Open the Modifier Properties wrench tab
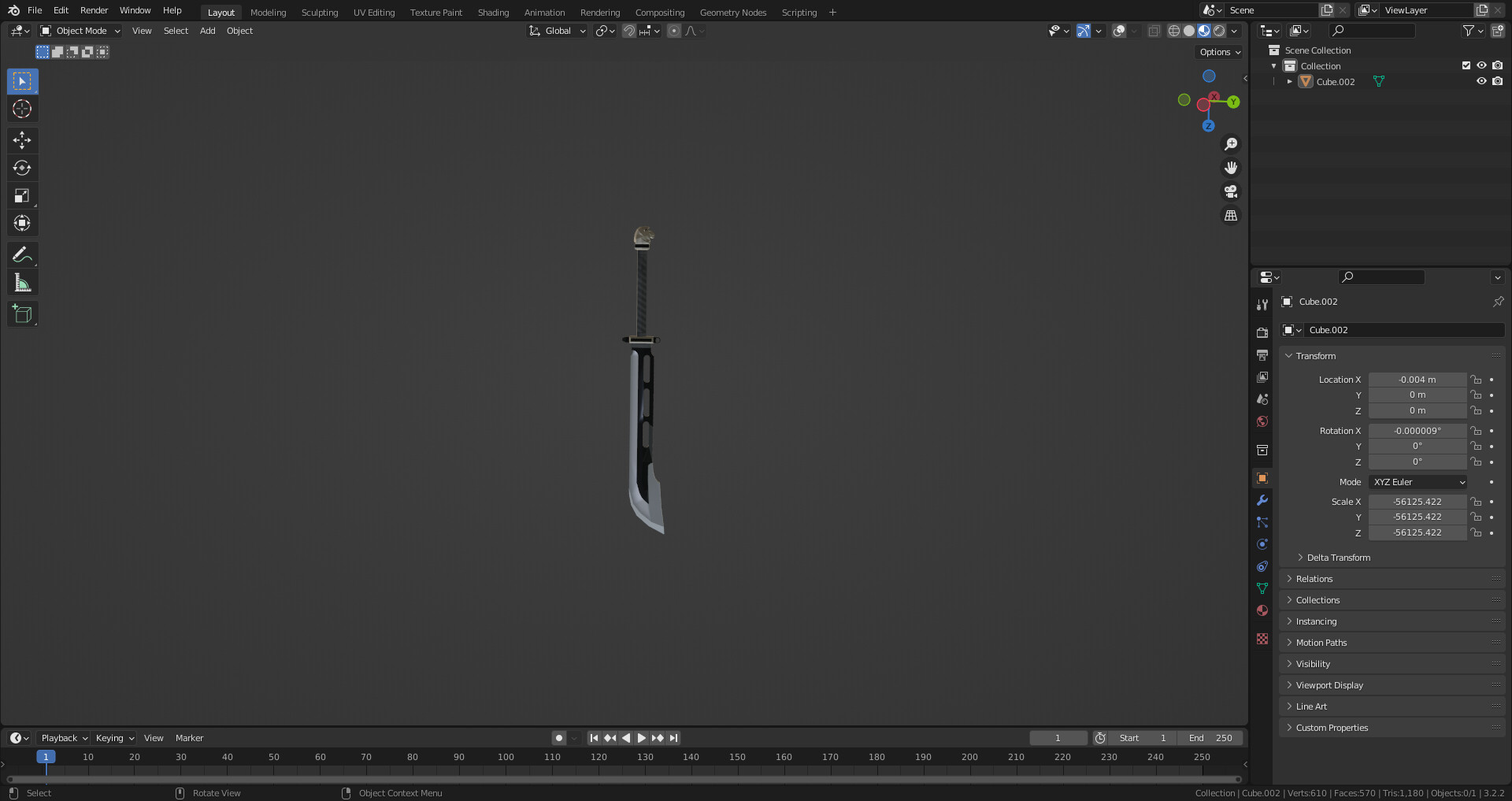 click(x=1262, y=500)
